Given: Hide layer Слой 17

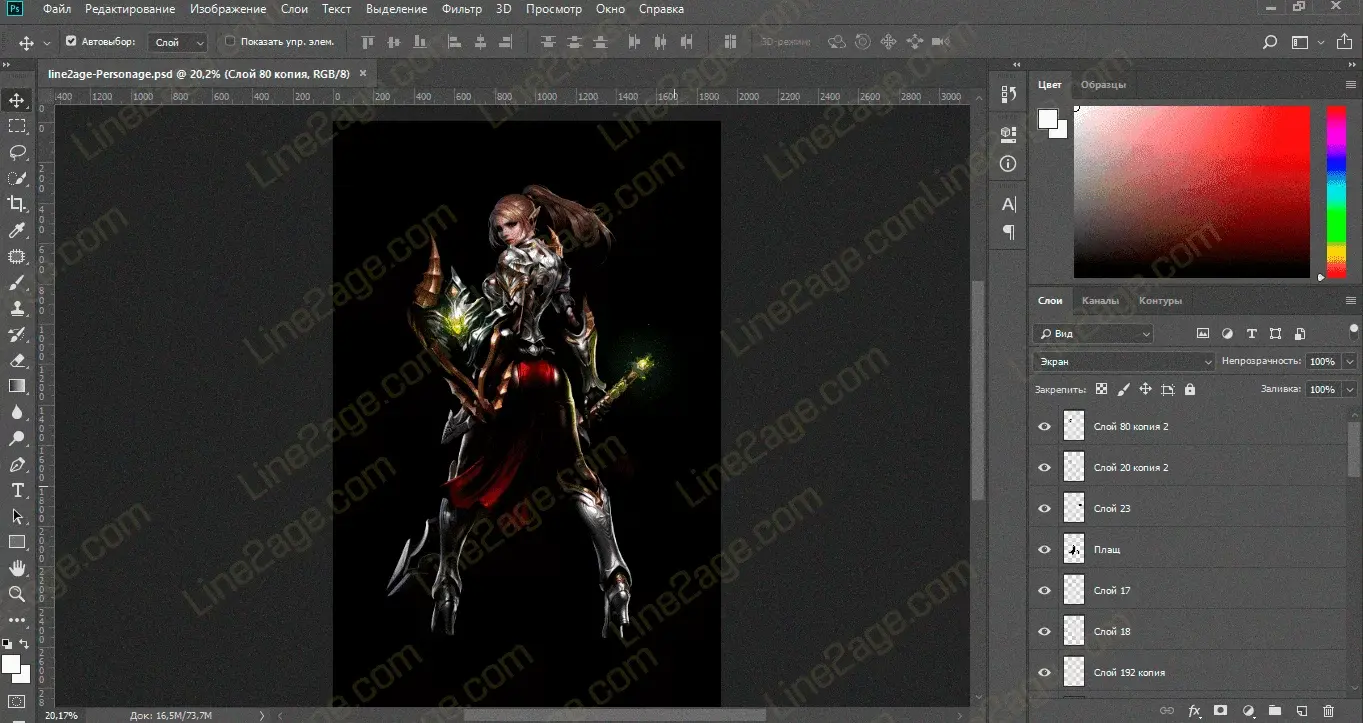Looking at the screenshot, I should (x=1045, y=590).
